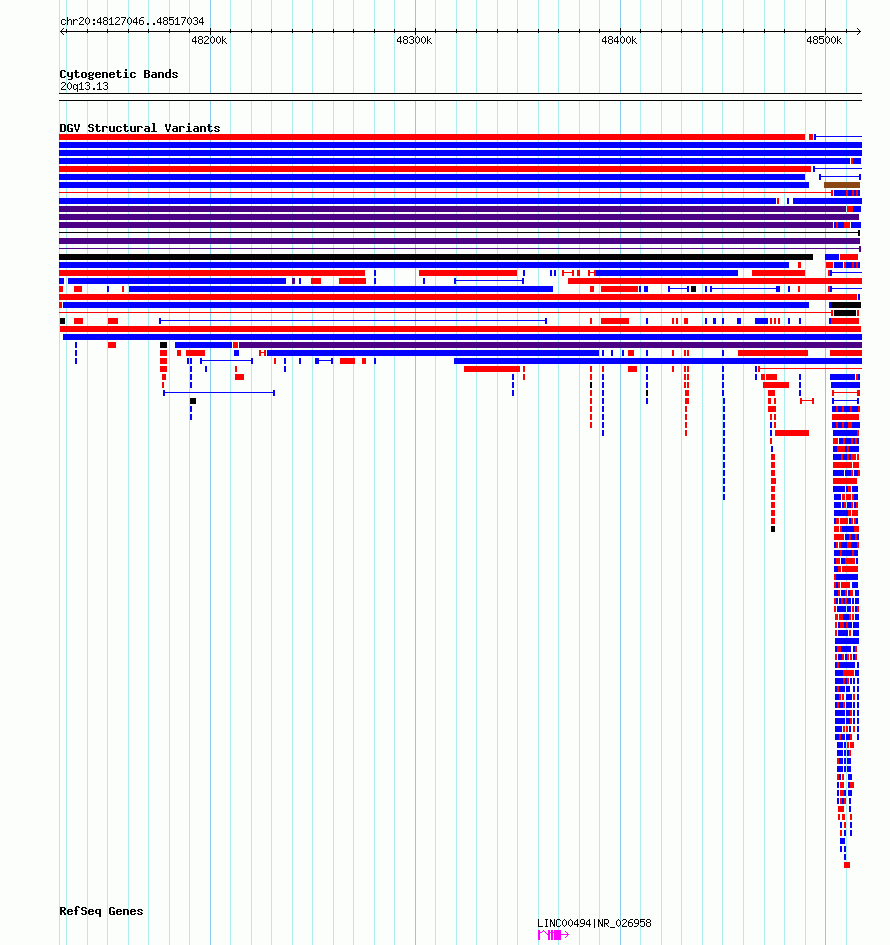Select the DGV Structural Variants track title
This screenshot has width=890, height=945.
(140, 128)
